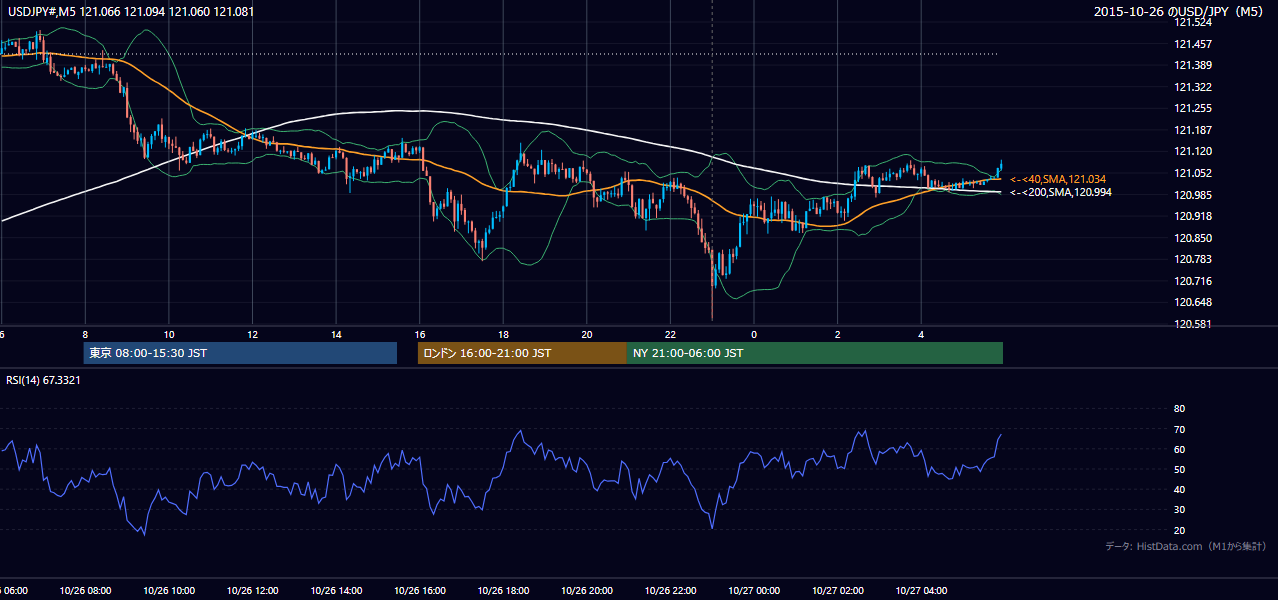Screen dimensions: 1278x600
Task: Click price axis value 120.716
Action: pyautogui.click(x=1193, y=281)
